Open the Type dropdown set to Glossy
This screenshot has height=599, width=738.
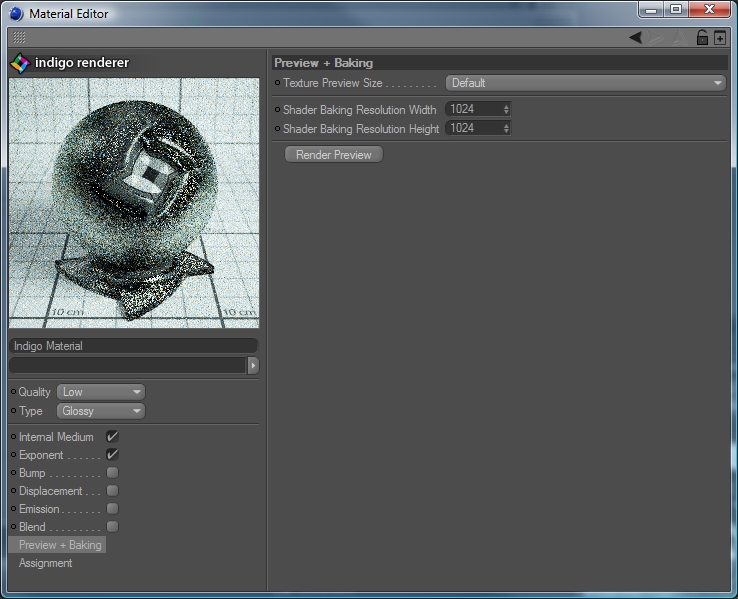pyautogui.click(x=101, y=411)
